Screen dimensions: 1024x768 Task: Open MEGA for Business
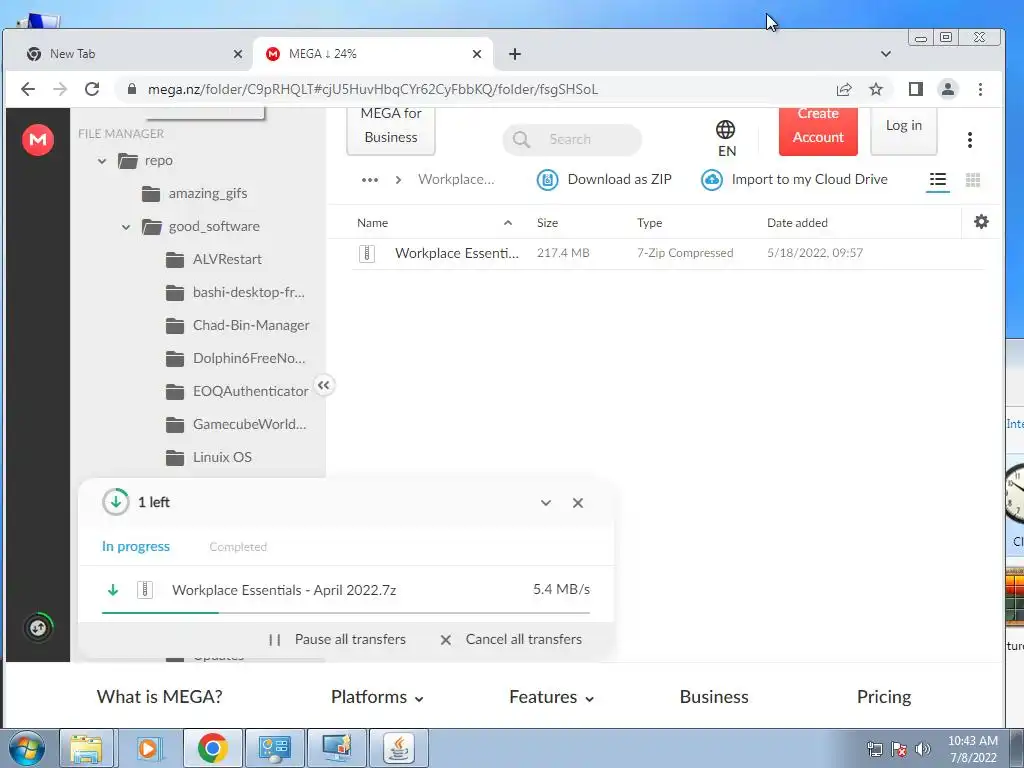391,132
